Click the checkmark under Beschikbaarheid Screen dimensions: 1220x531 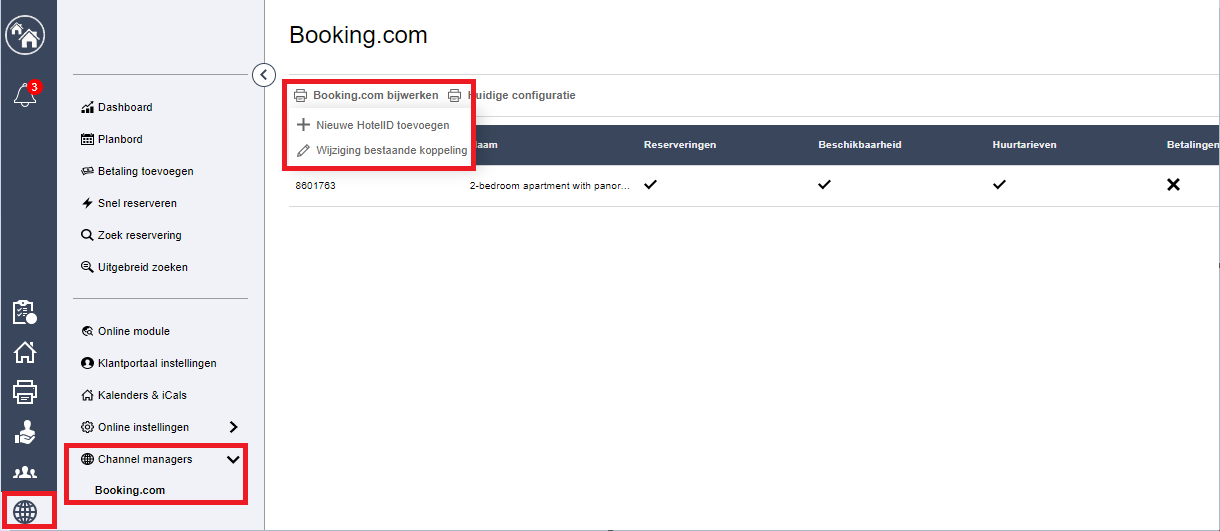point(825,185)
